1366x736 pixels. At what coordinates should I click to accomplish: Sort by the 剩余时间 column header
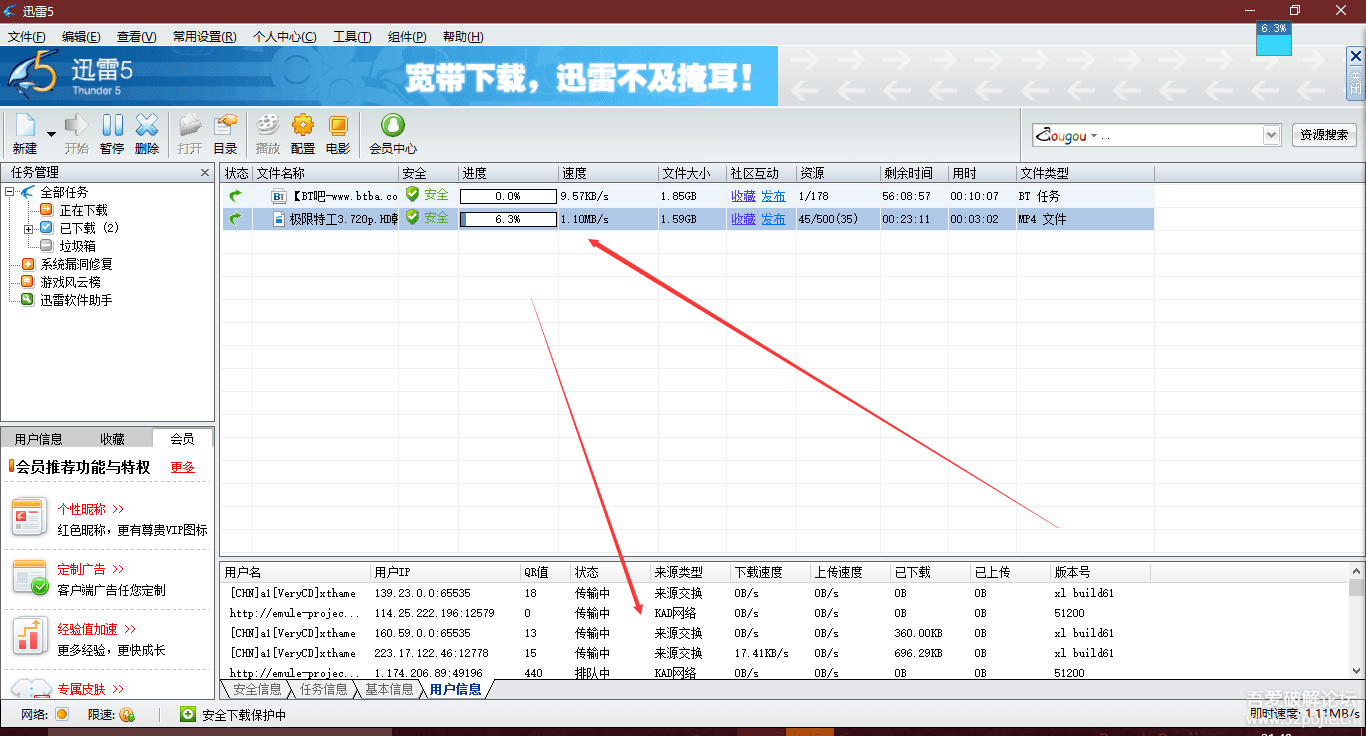tap(914, 173)
